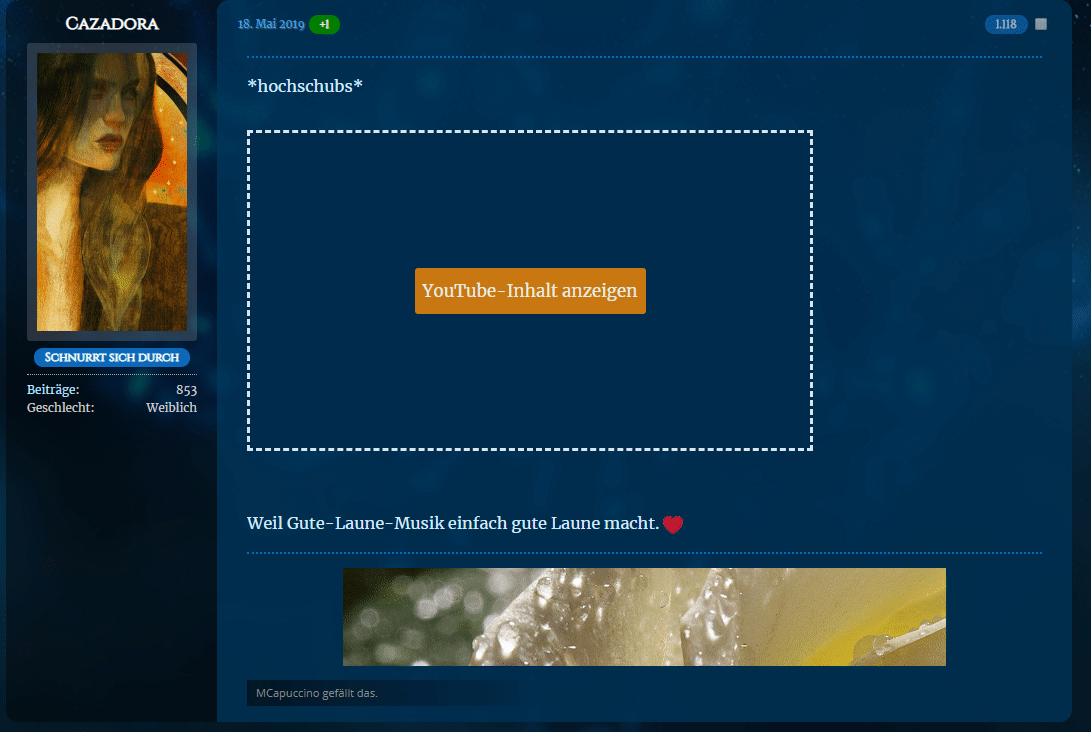Image resolution: width=1091 pixels, height=732 pixels.
Task: Click the red heart emoji
Action: [x=673, y=524]
